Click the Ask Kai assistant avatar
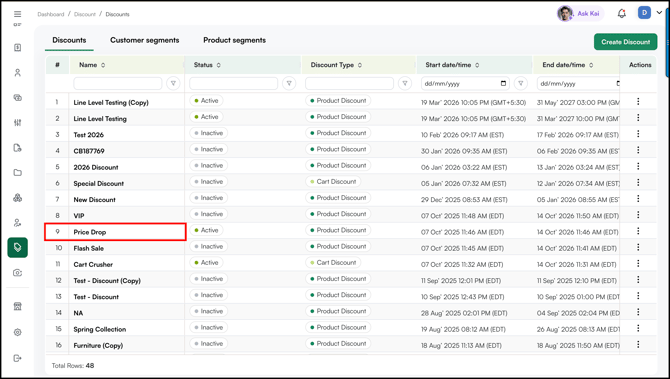The width and height of the screenshot is (670, 379). click(x=565, y=14)
